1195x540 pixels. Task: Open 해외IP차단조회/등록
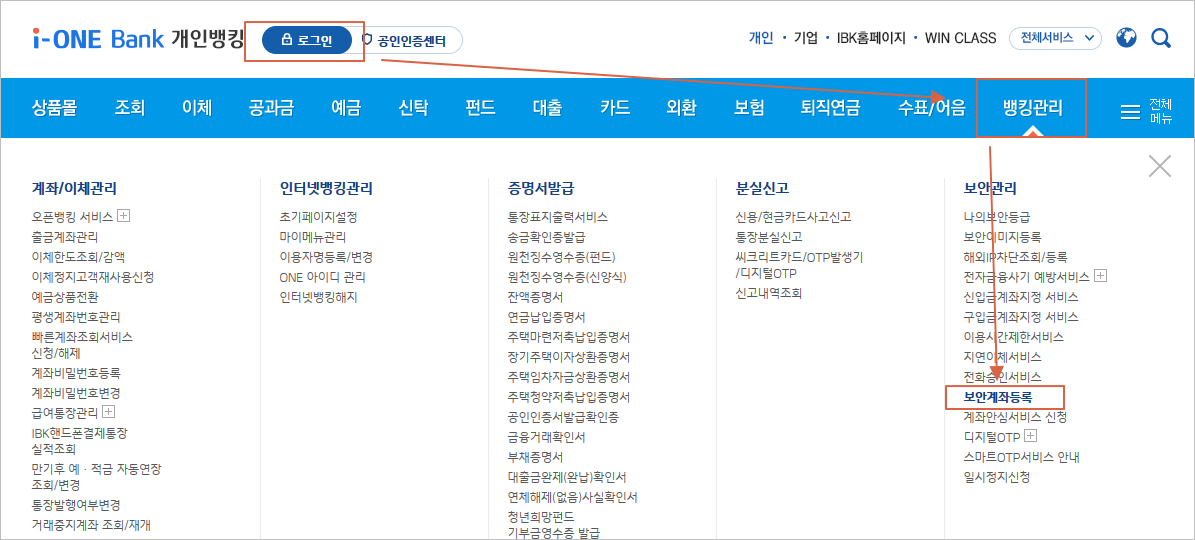pos(1016,257)
